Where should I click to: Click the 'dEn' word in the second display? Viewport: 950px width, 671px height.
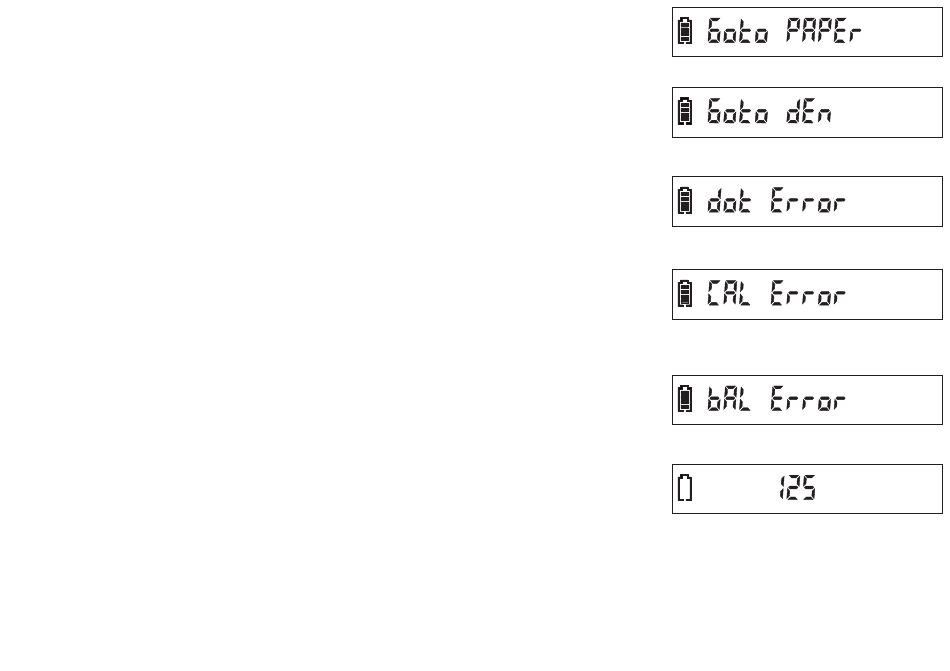(809, 112)
